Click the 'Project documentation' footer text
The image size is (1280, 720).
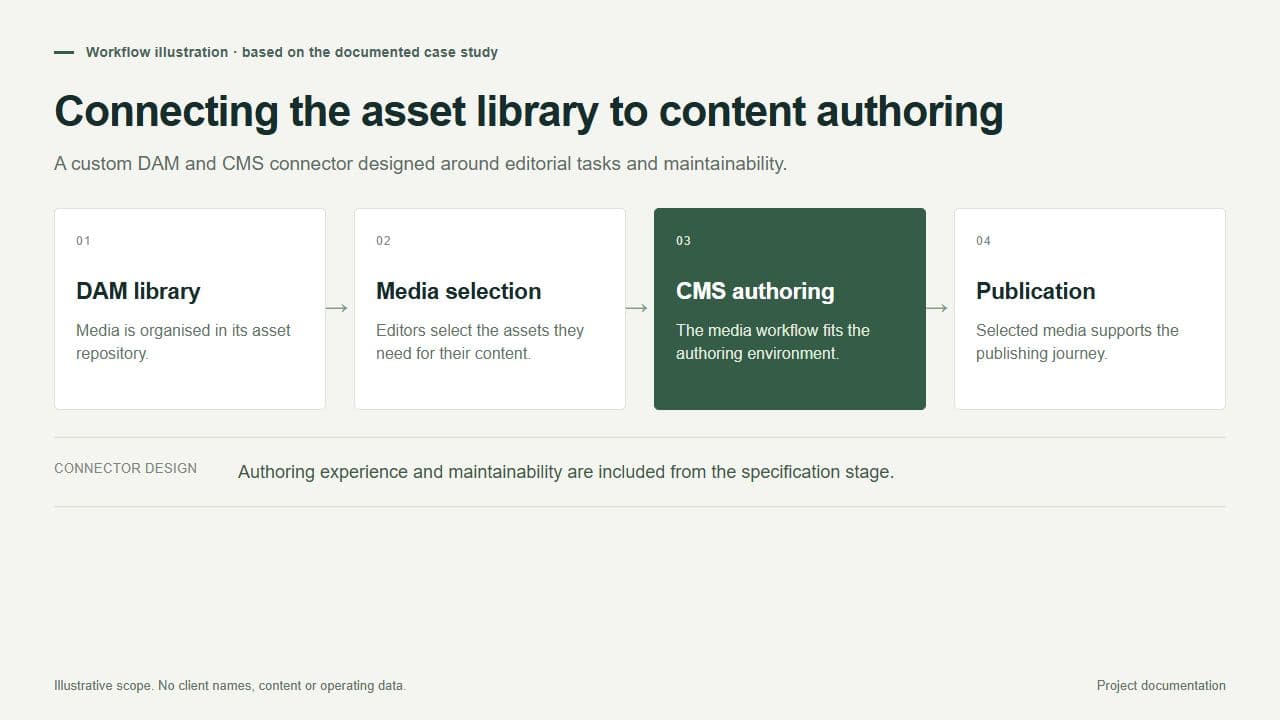pos(1161,686)
